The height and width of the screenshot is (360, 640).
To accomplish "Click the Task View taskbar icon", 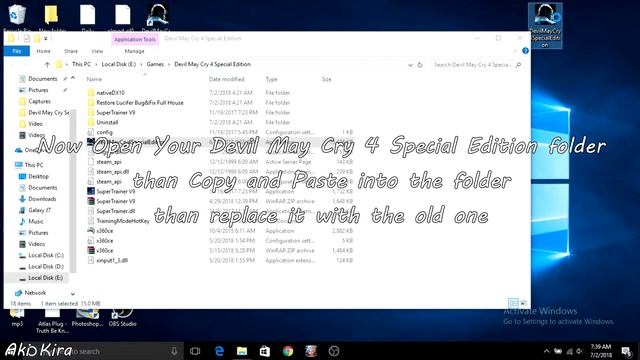I will [195, 351].
